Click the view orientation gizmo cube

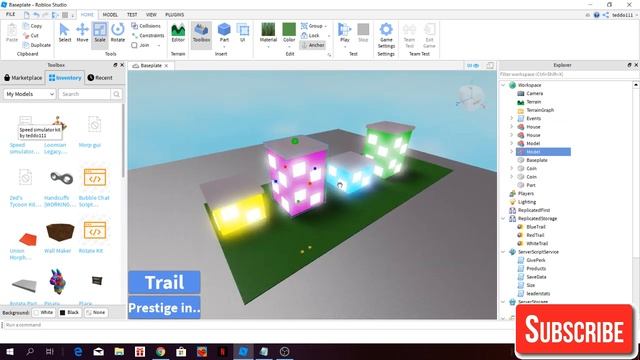point(471,97)
